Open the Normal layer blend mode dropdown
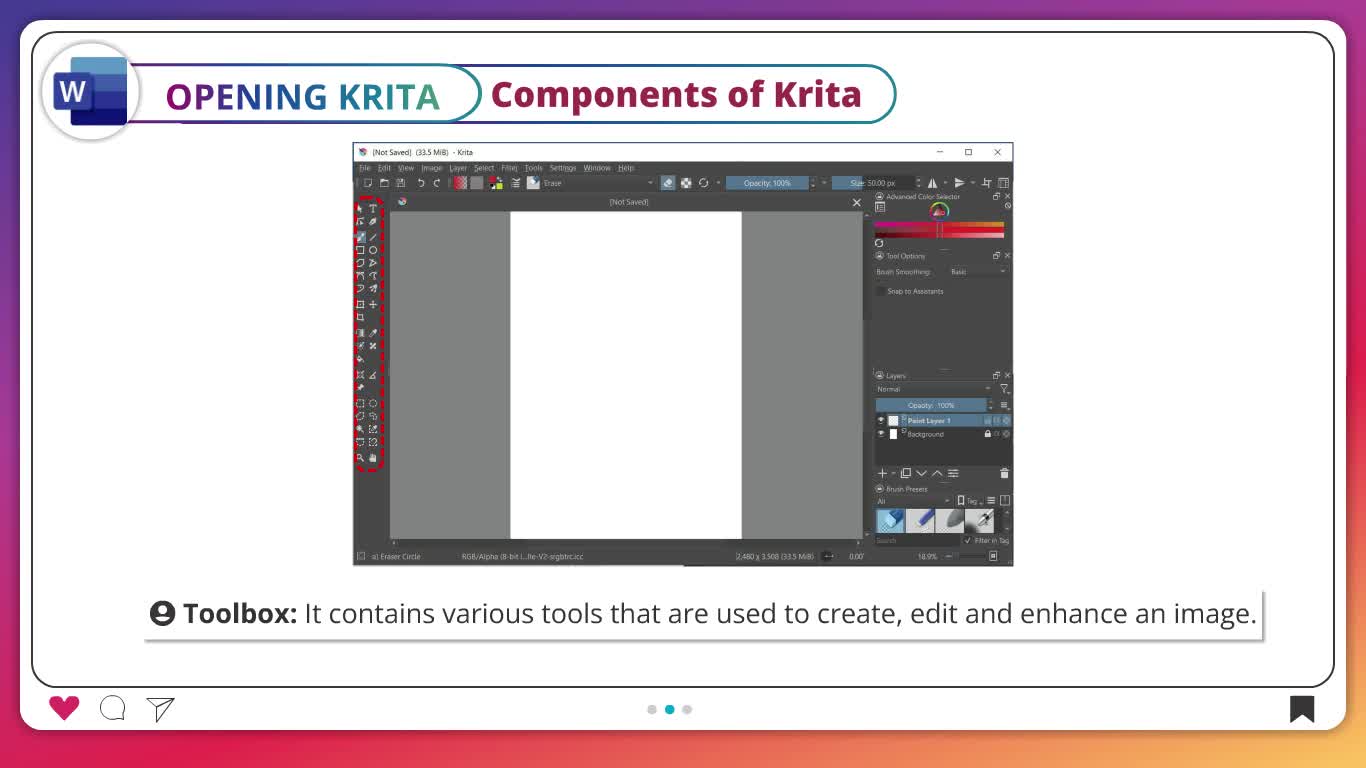The width and height of the screenshot is (1366, 768). pyautogui.click(x=933, y=389)
